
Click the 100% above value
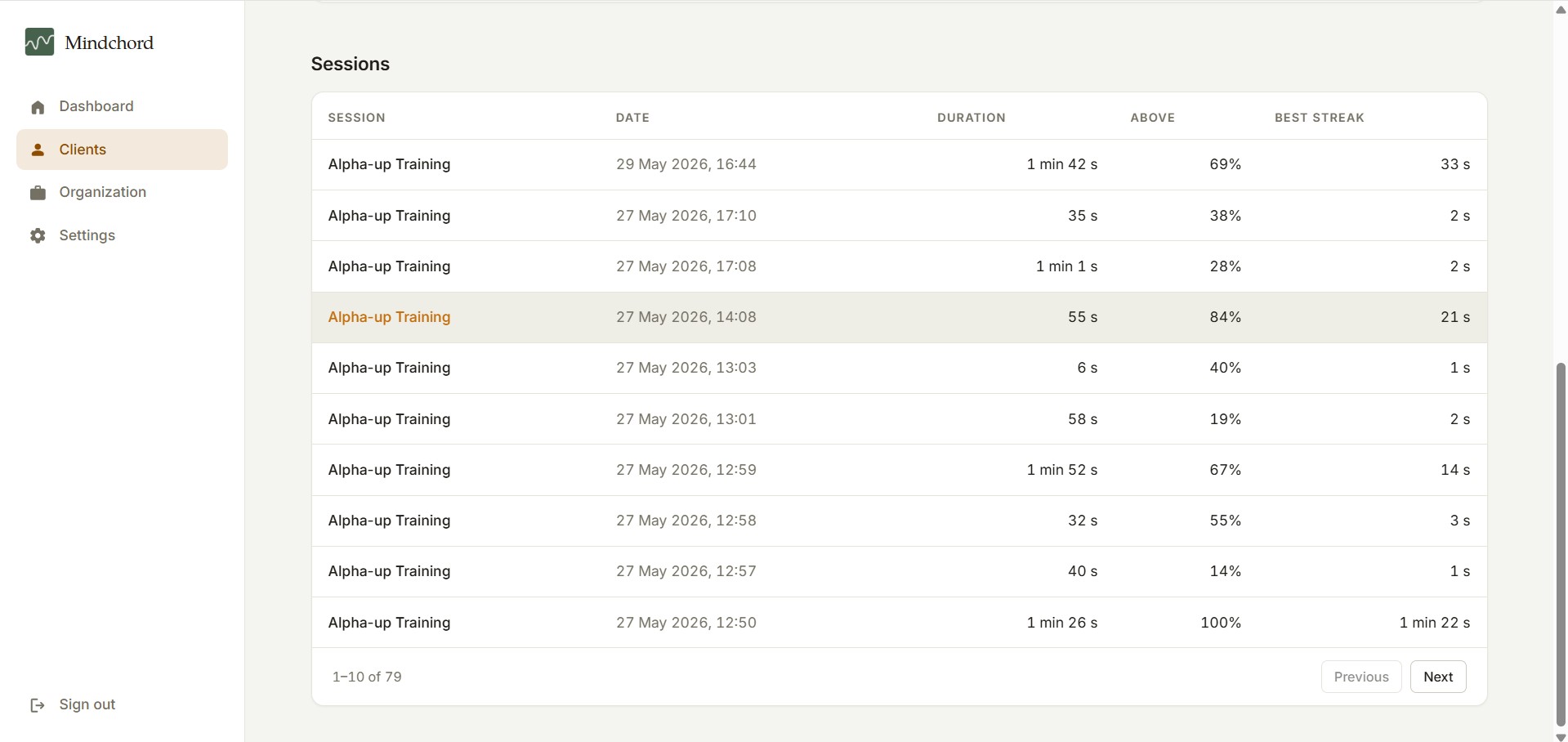1221,623
